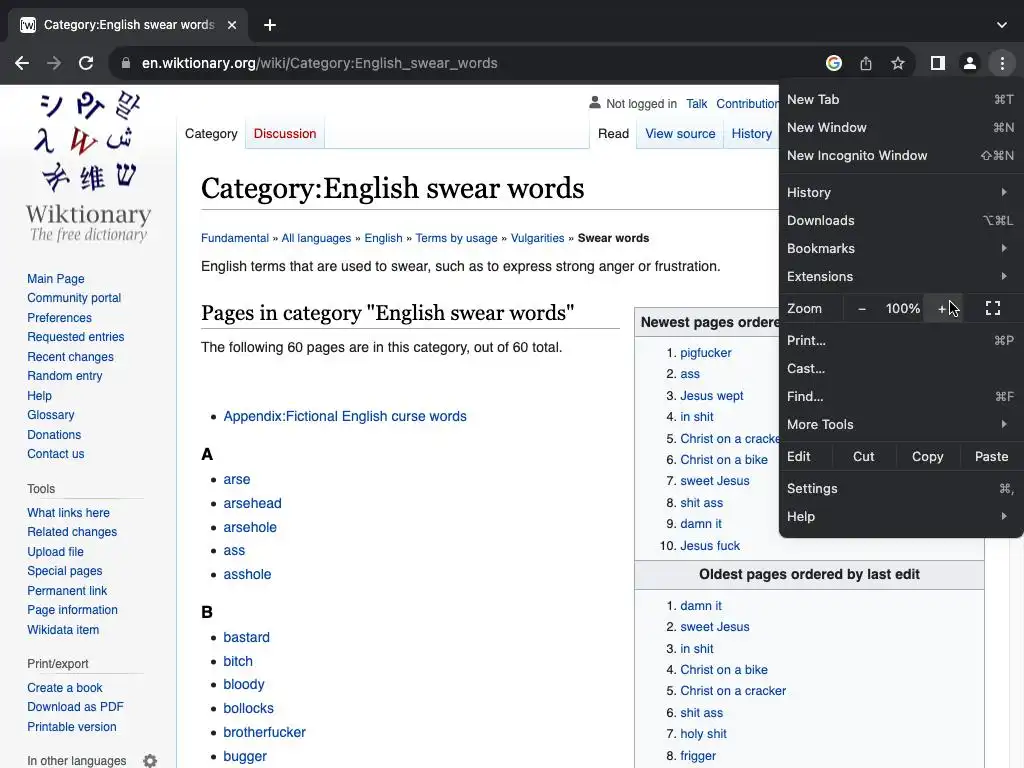The image size is (1024, 768).
Task: Open Recent changes link
Action: click(71, 357)
